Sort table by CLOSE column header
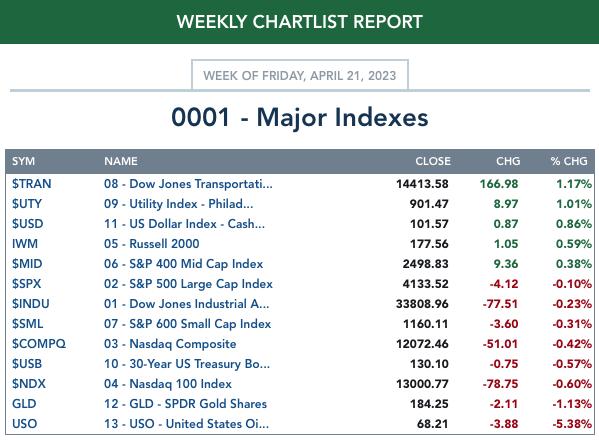Screen dimensions: 599x440 click(x=433, y=161)
